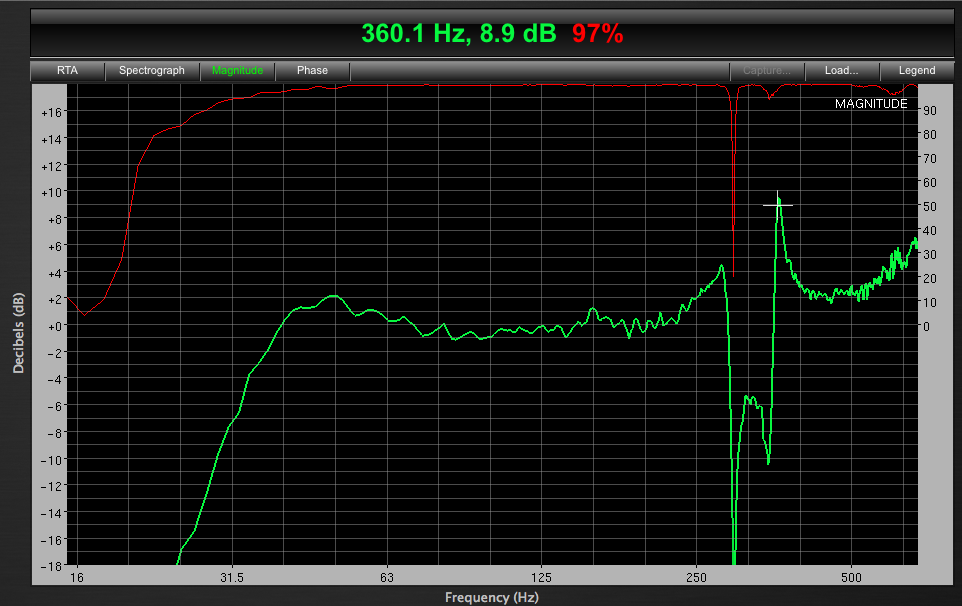
Task: Click the 50 coherence scale label
Action: coord(930,207)
